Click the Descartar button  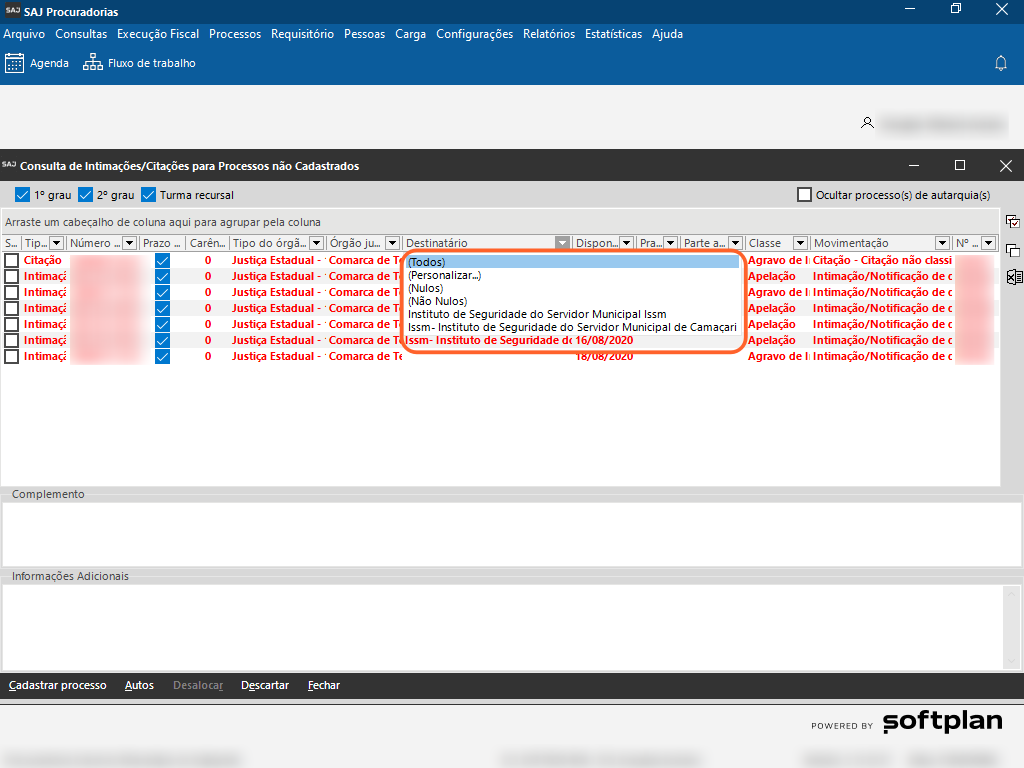point(265,685)
